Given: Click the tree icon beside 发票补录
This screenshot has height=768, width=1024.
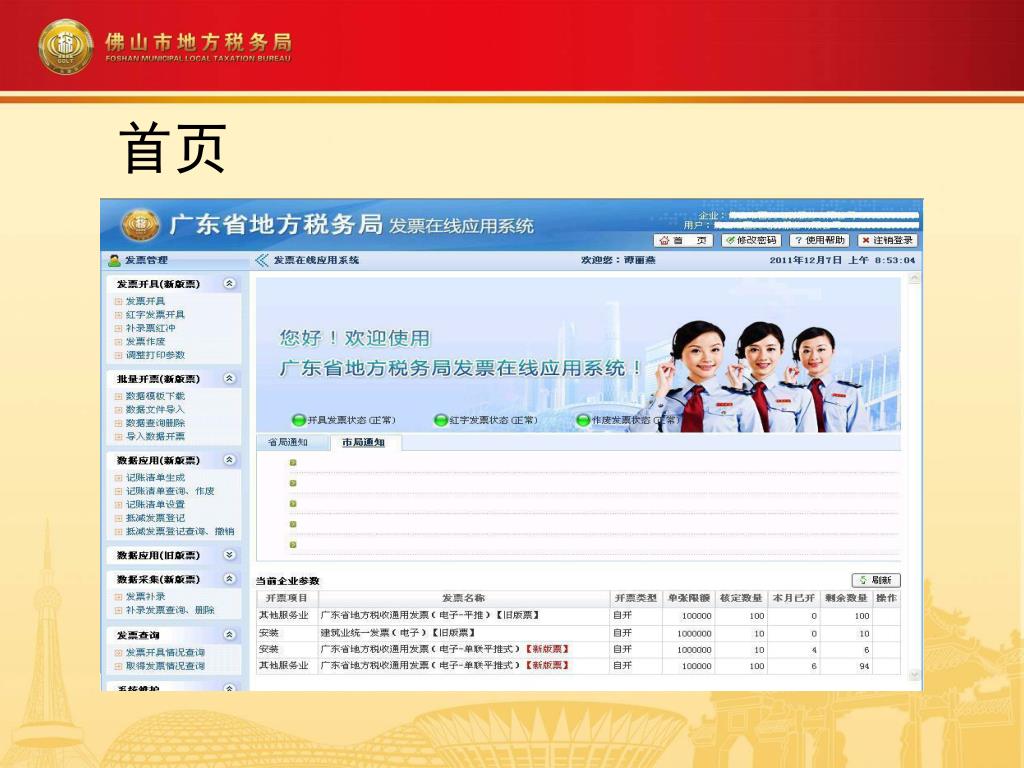Looking at the screenshot, I should (118, 597).
